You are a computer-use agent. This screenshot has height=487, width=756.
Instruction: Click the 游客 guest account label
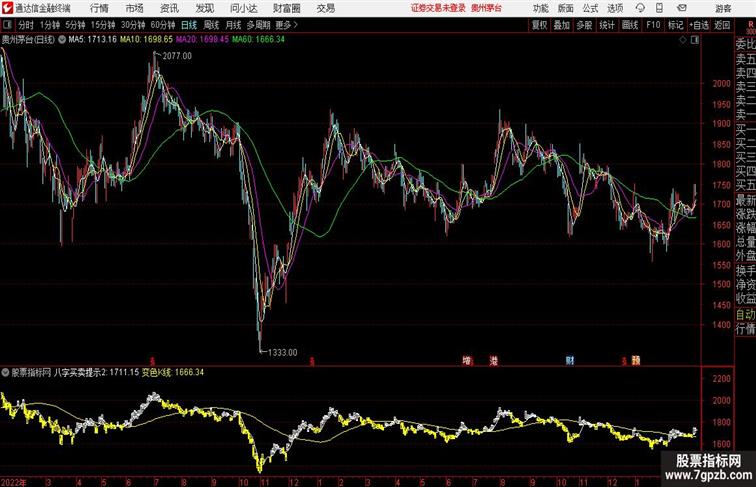click(x=723, y=8)
